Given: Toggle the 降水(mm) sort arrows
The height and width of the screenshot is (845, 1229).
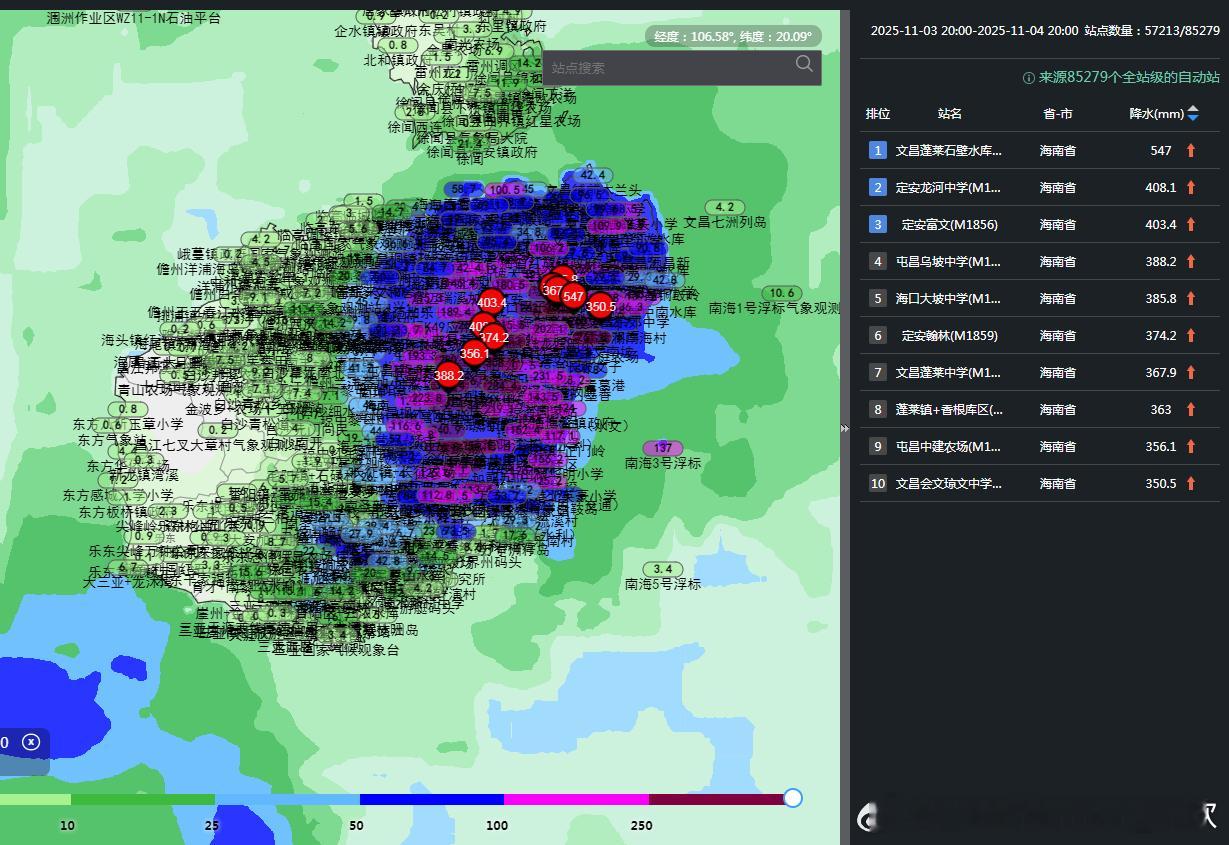Looking at the screenshot, I should 1193,114.
